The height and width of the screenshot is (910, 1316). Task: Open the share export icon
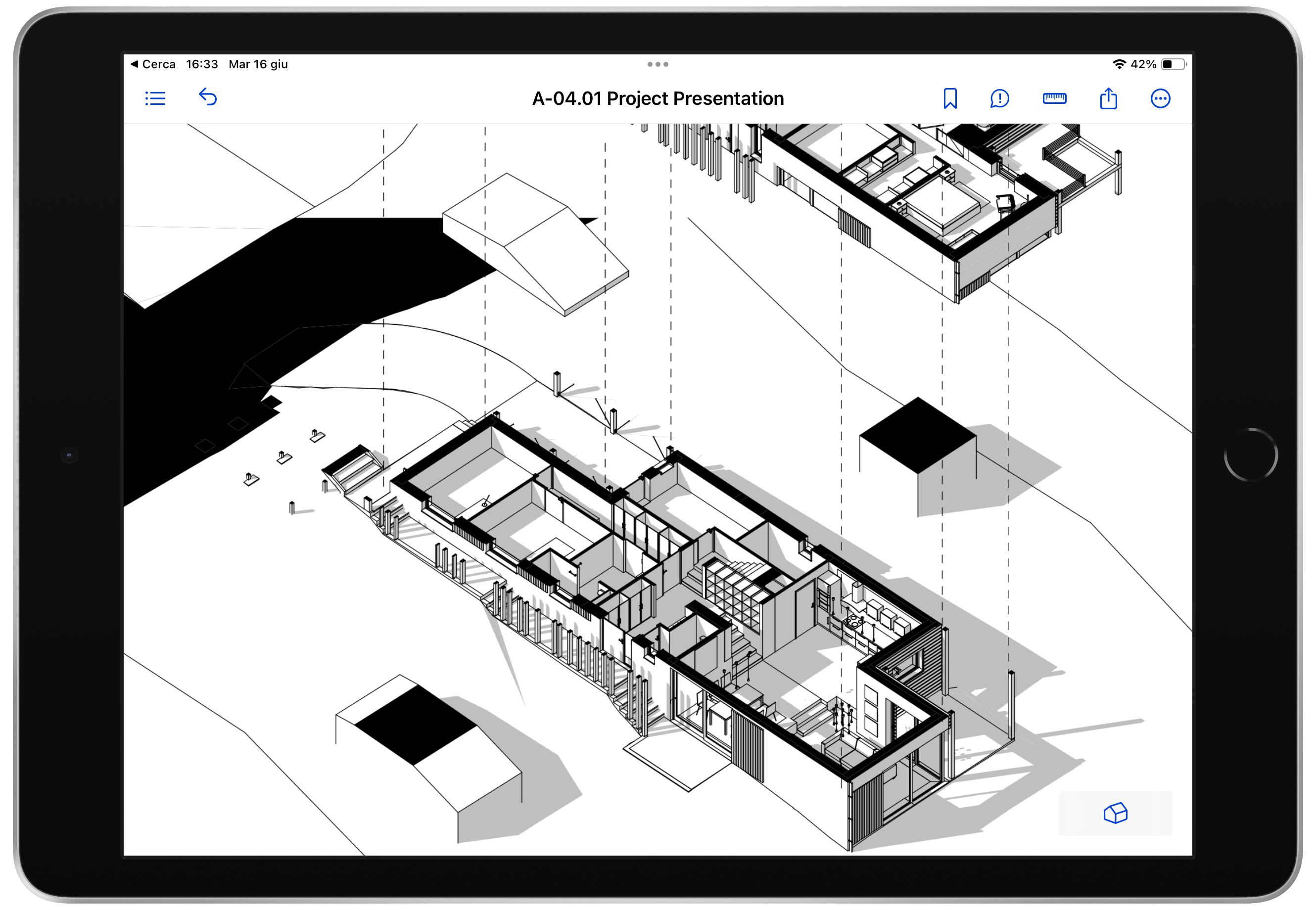1108,98
